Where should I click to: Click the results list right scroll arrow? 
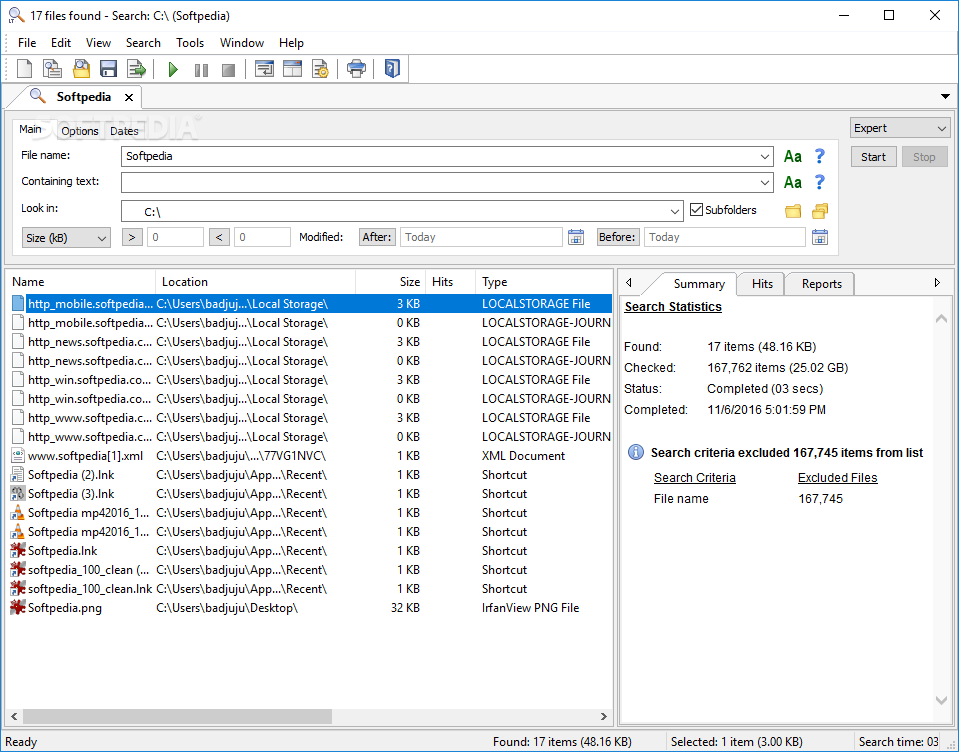(x=604, y=716)
